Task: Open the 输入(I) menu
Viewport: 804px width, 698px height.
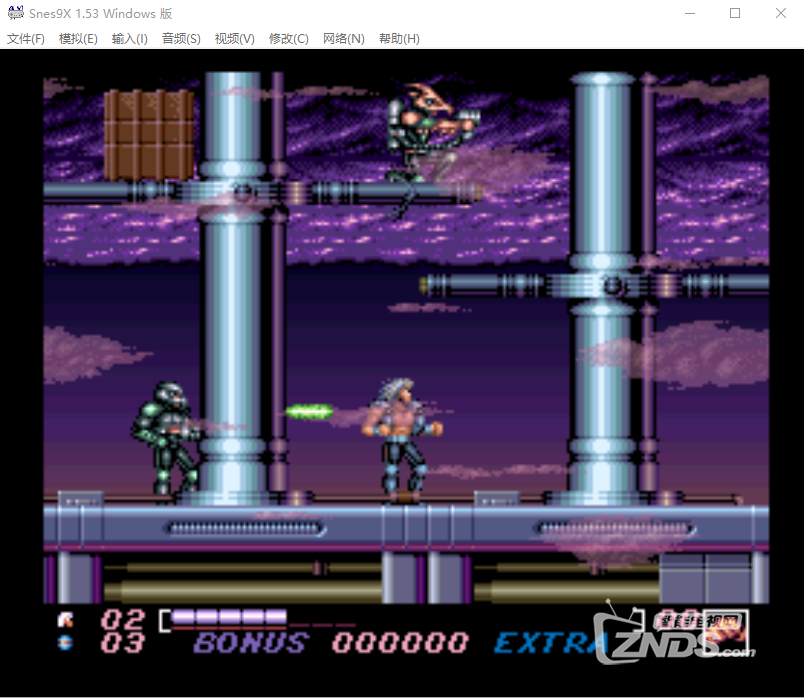Action: (x=130, y=39)
